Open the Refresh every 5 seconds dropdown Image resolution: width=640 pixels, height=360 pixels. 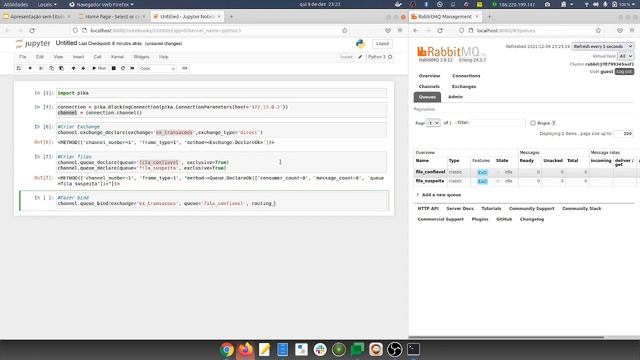(603, 47)
